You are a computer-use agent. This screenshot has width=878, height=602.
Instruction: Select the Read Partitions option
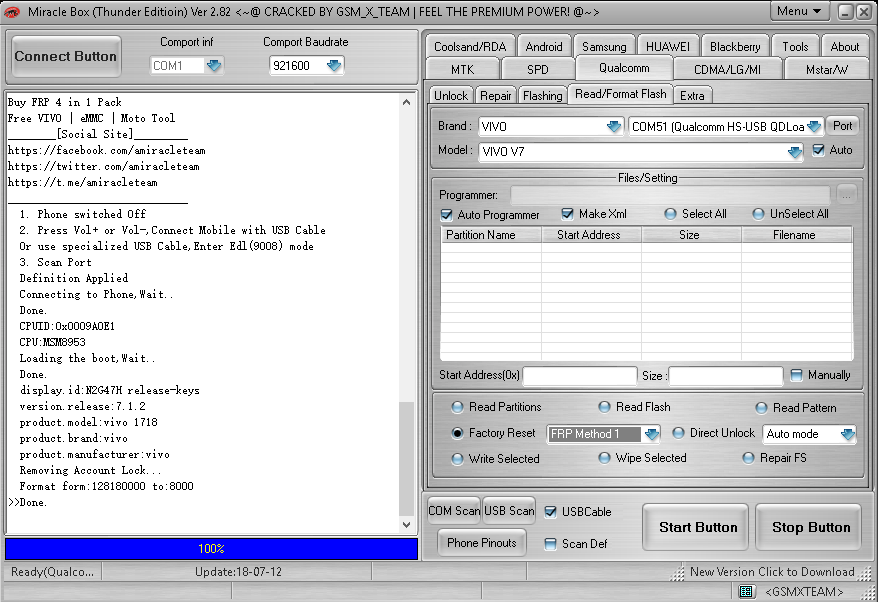[x=457, y=407]
